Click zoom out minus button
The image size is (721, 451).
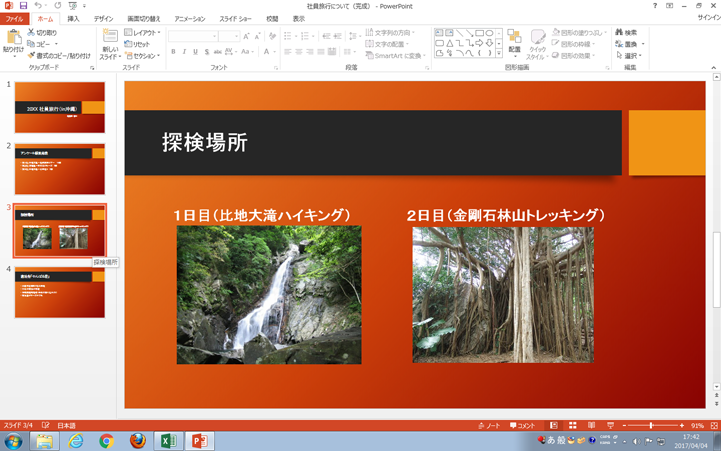click(624, 425)
